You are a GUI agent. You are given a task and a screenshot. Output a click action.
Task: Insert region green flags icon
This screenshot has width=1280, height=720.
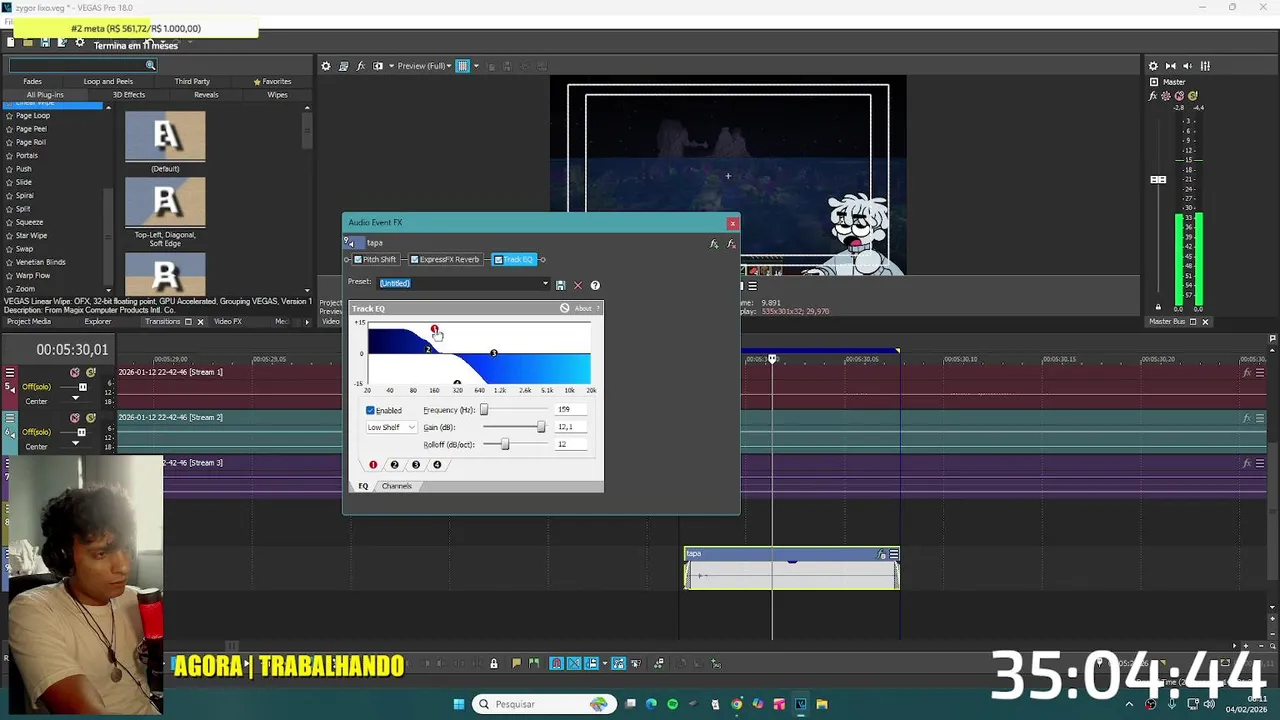click(x=534, y=663)
